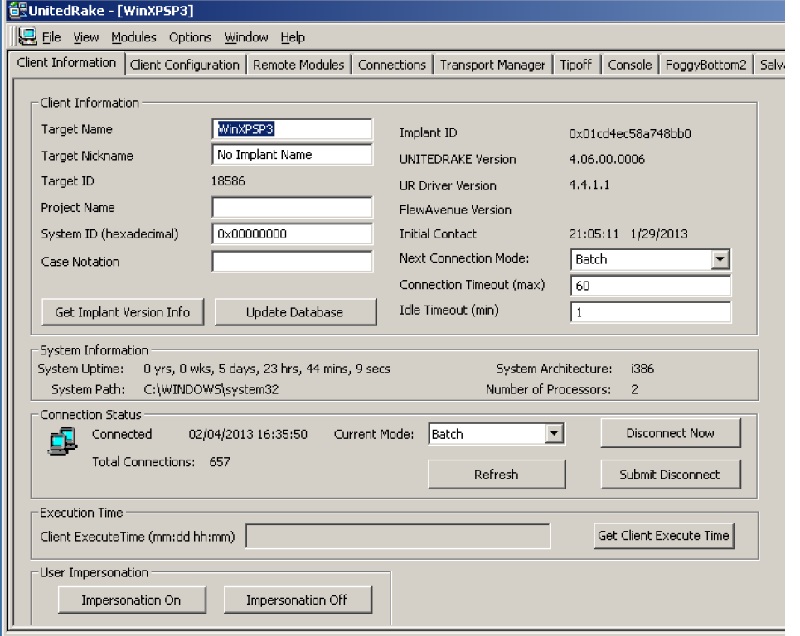The image size is (800, 636).
Task: Switch to the Client Configuration tab
Action: point(185,65)
